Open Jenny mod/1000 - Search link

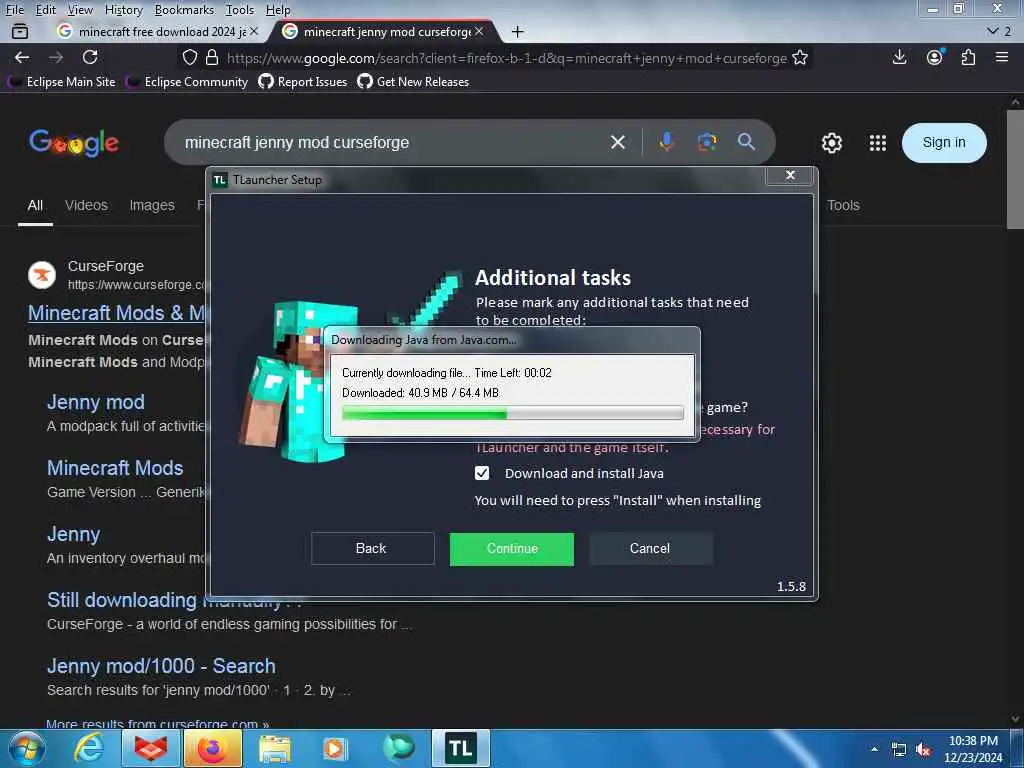161,666
